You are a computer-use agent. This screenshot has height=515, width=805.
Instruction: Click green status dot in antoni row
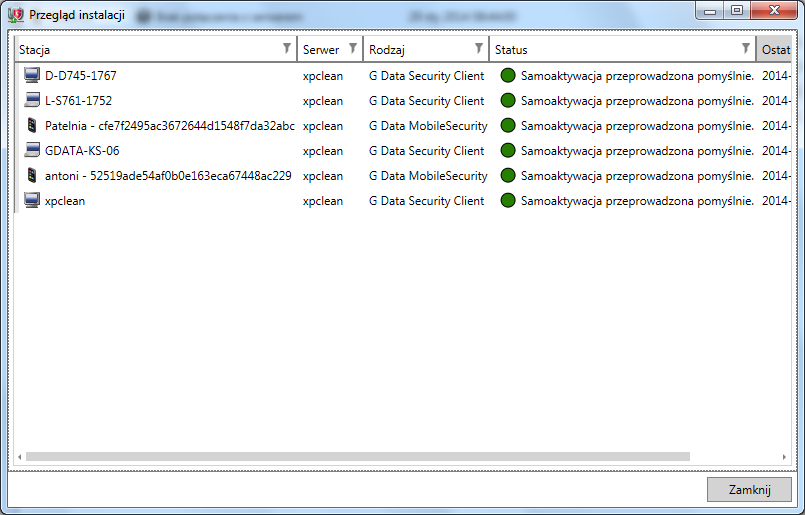pyautogui.click(x=508, y=175)
